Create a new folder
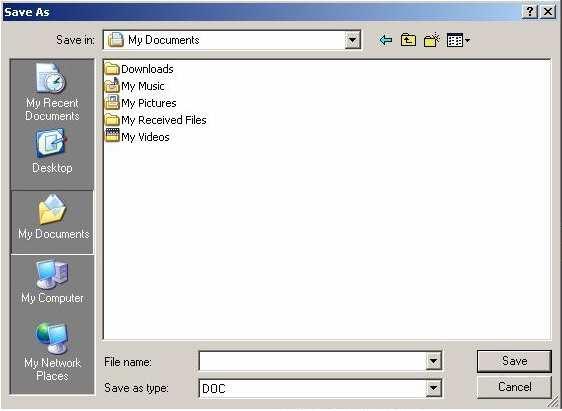 click(432, 40)
